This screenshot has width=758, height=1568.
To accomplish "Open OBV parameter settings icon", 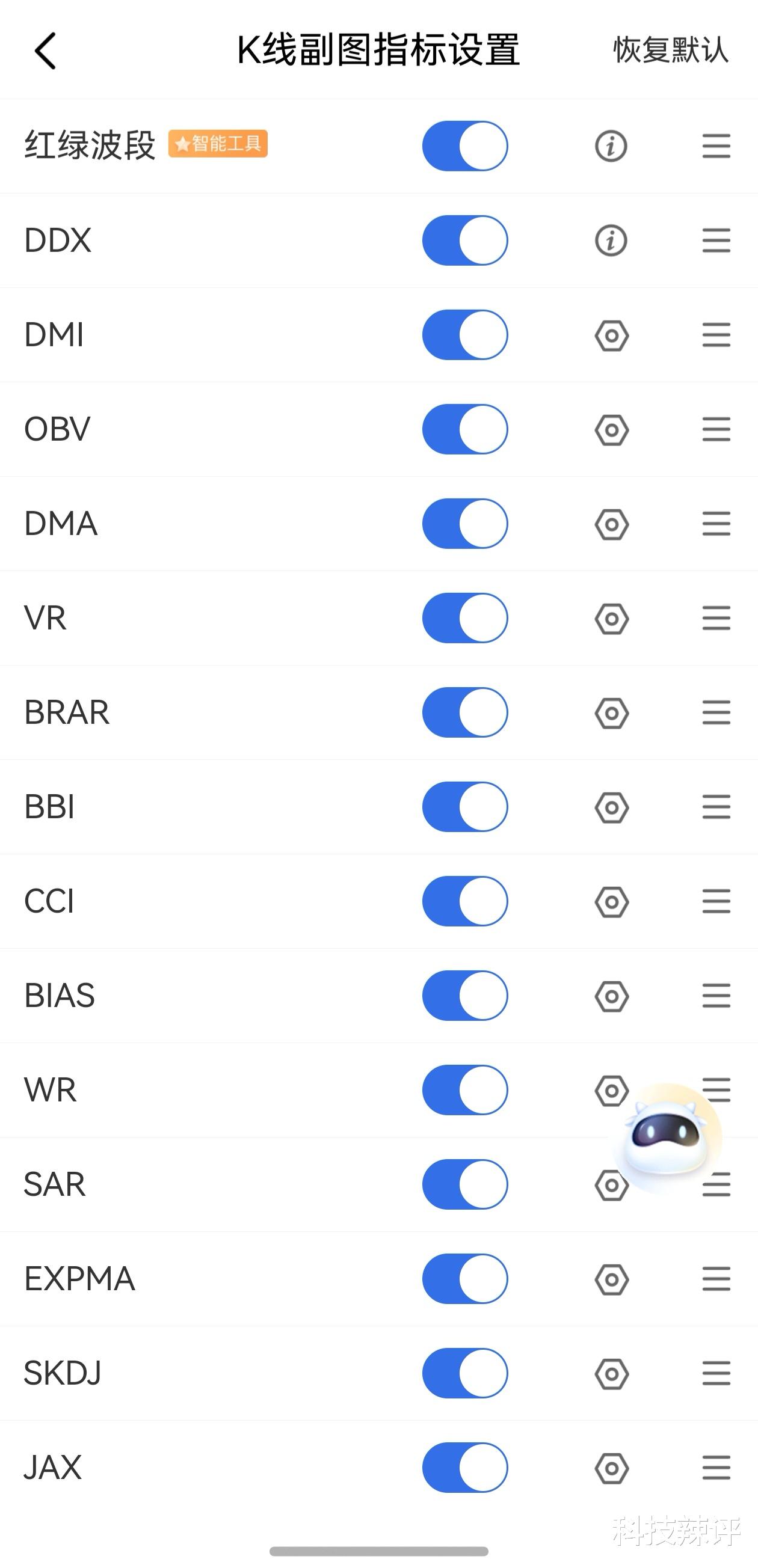I will coord(611,430).
